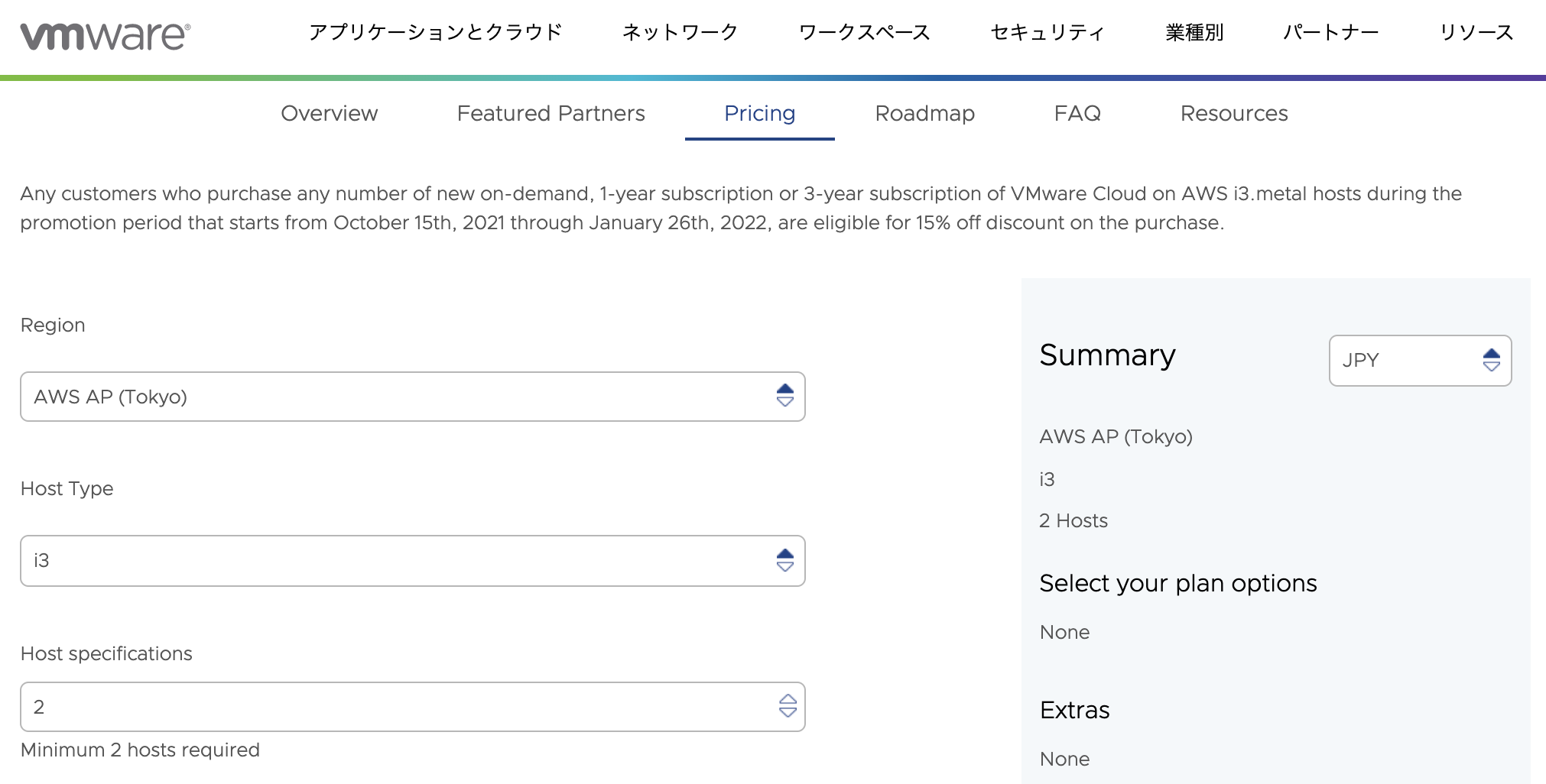Open the Host Type dropdown showing i3
Viewport: 1546px width, 784px height.
point(398,561)
